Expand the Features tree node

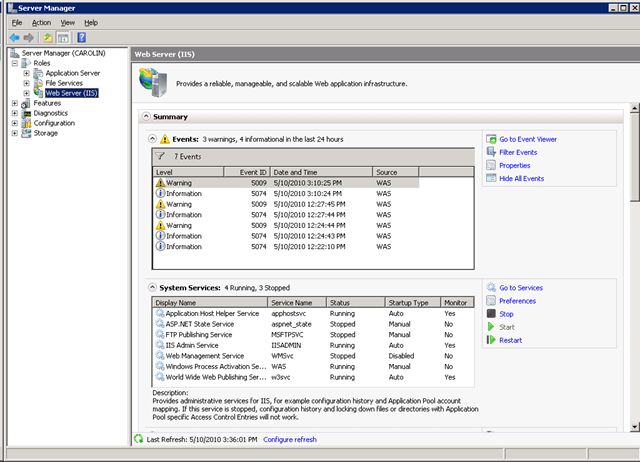pos(15,103)
